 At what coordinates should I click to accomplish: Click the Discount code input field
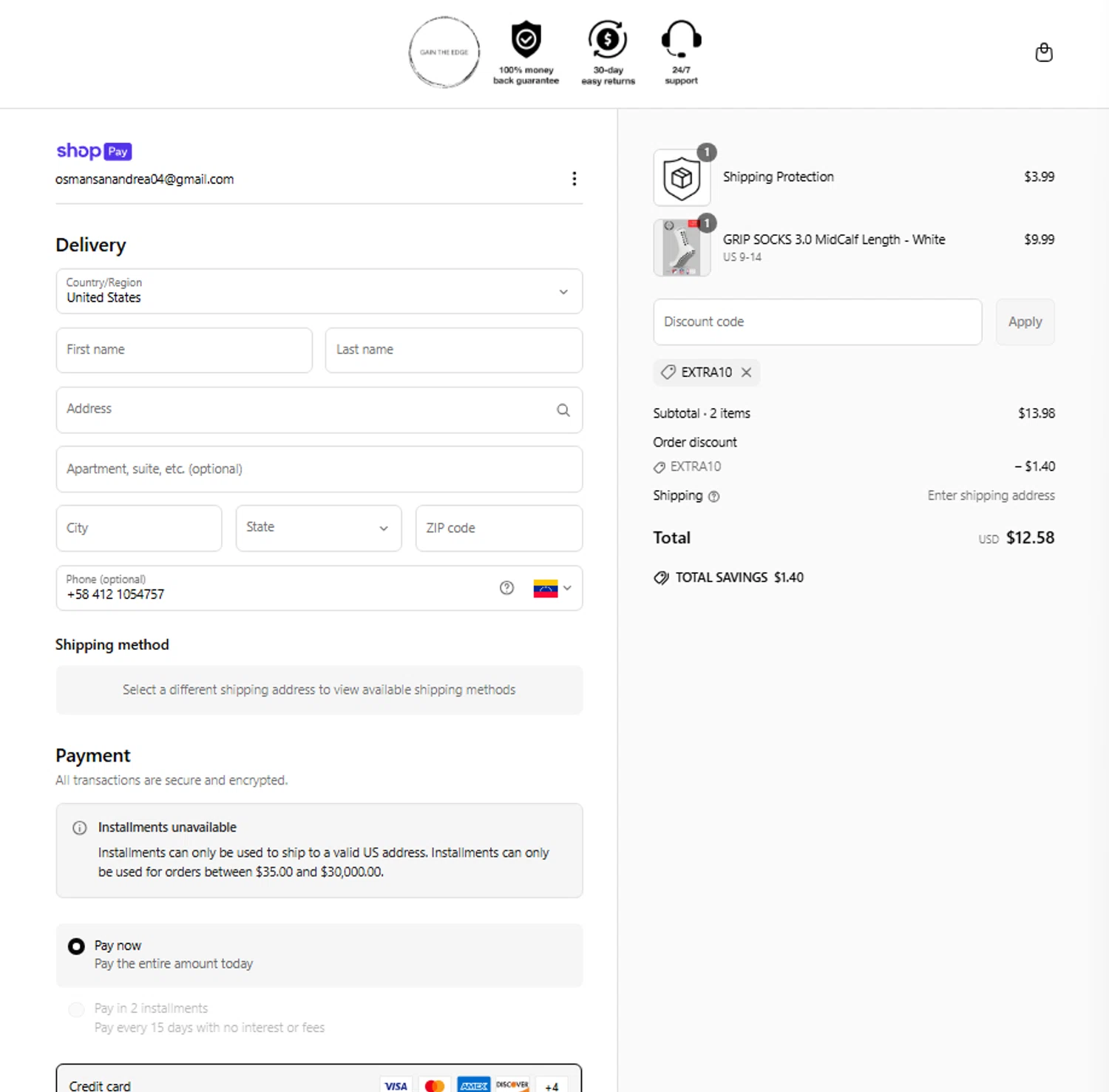818,322
